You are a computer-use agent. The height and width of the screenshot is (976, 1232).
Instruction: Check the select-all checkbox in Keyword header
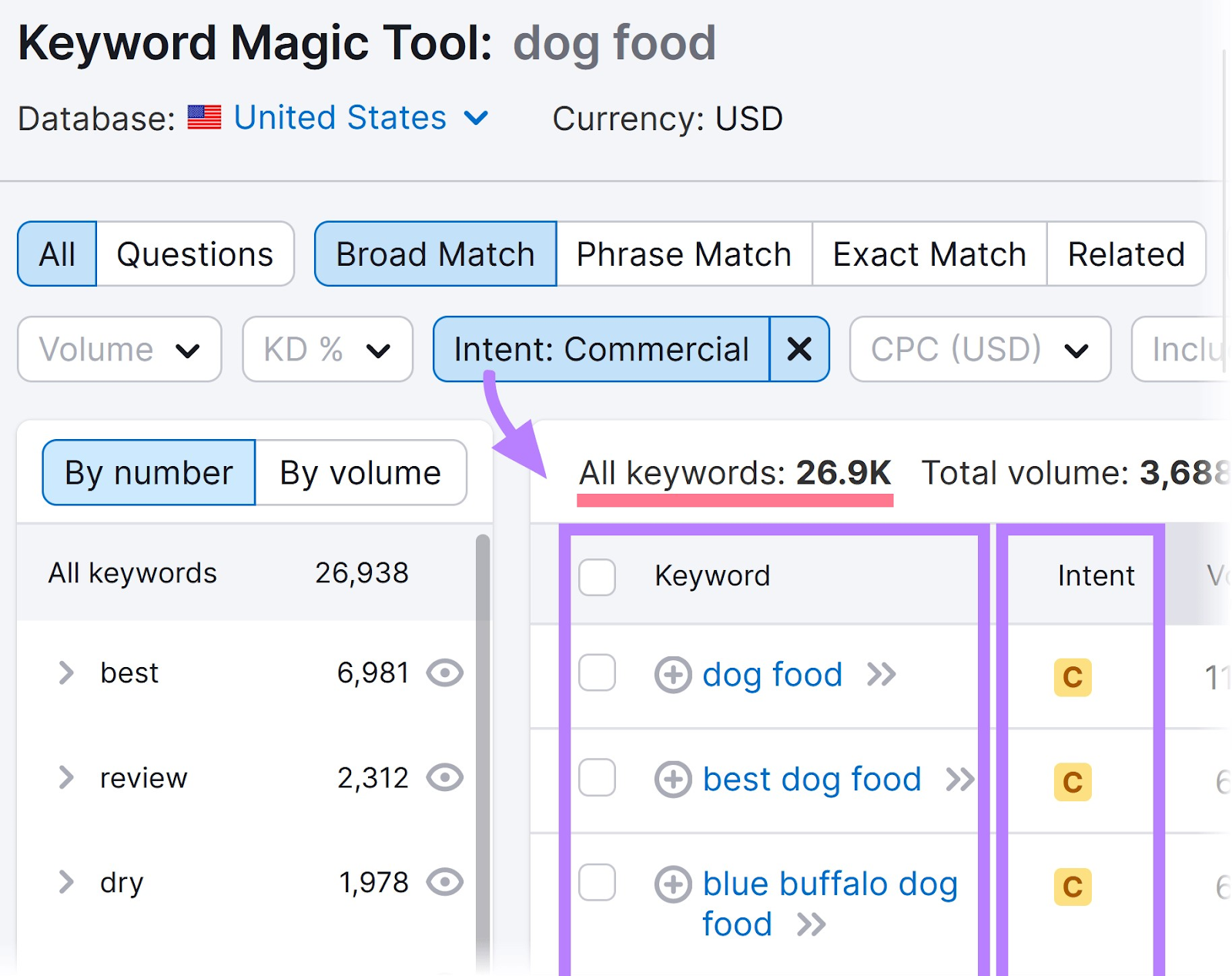[x=598, y=577]
